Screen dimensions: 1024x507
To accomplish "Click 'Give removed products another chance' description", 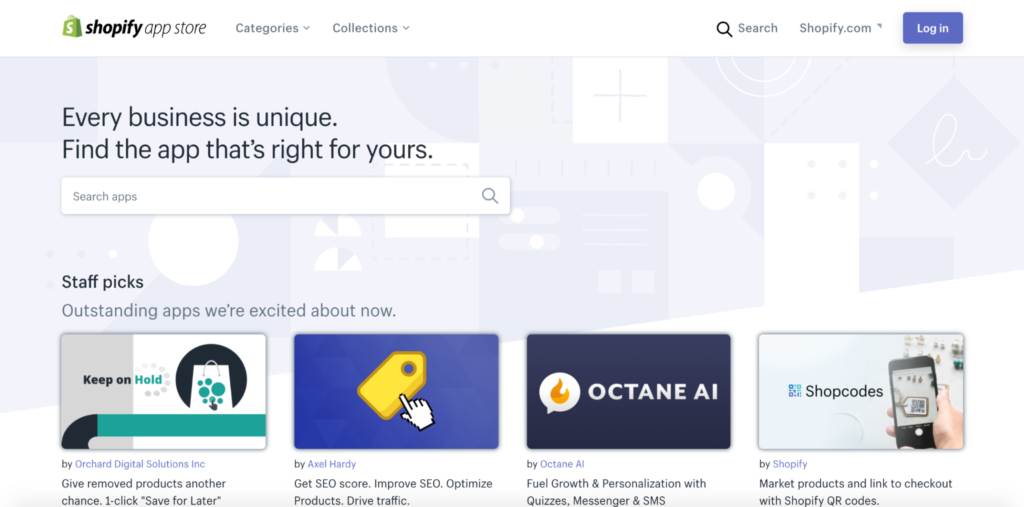I will [144, 492].
